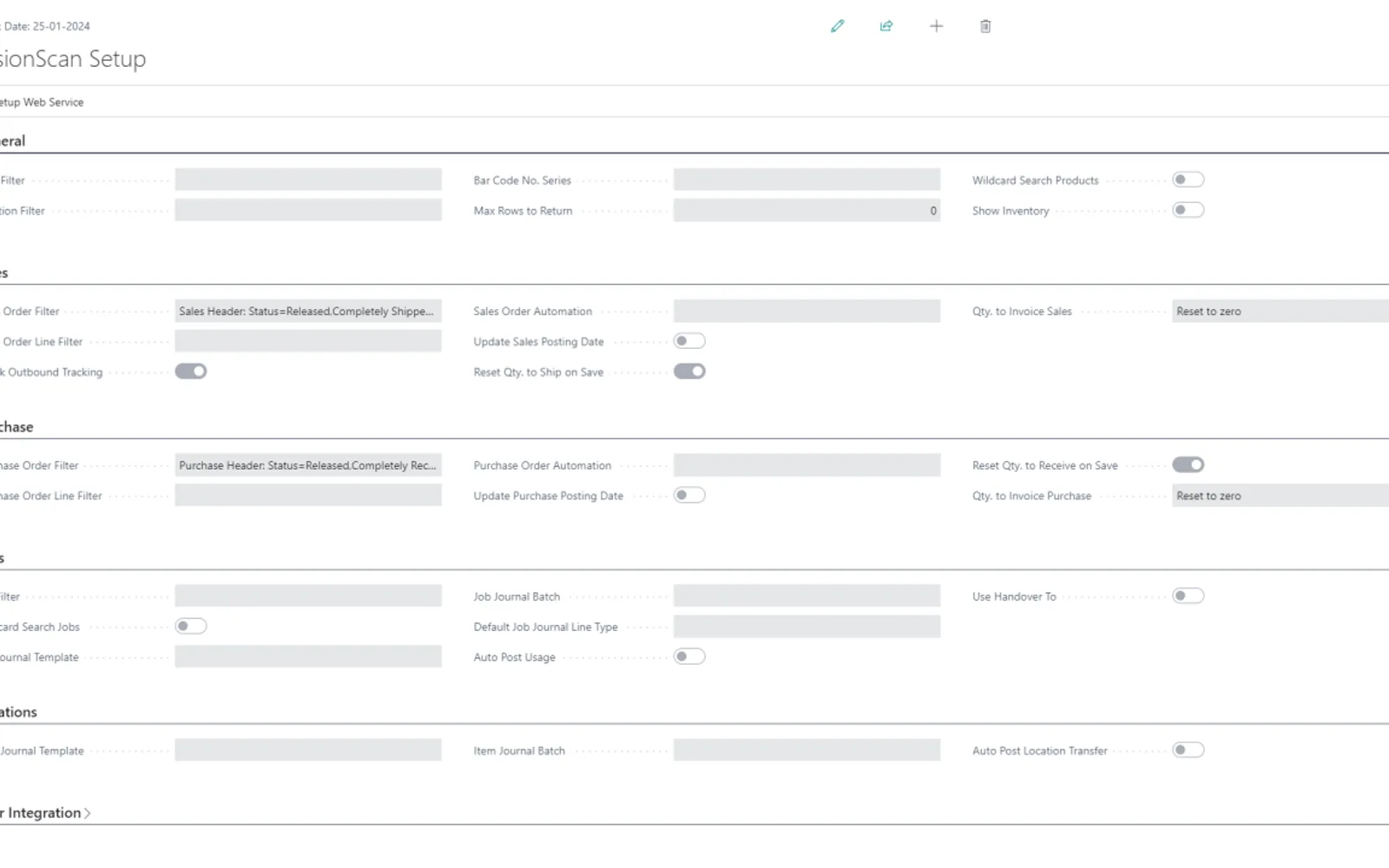Toggle Auto Post Location Transfer switch
The image size is (1389, 868).
[x=1188, y=750]
